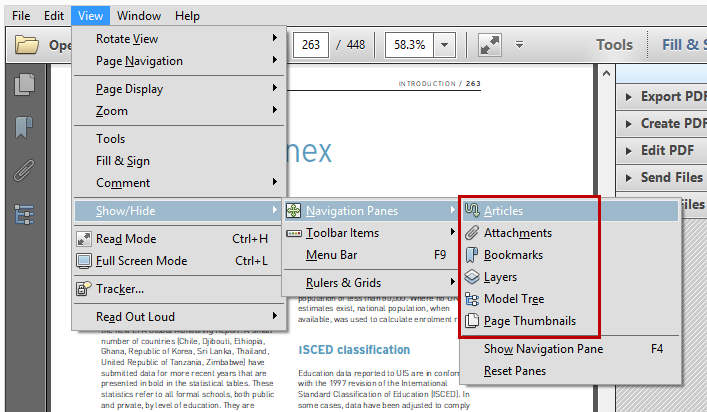
Task: Choose Model Tree navigation pane
Action: [570, 299]
